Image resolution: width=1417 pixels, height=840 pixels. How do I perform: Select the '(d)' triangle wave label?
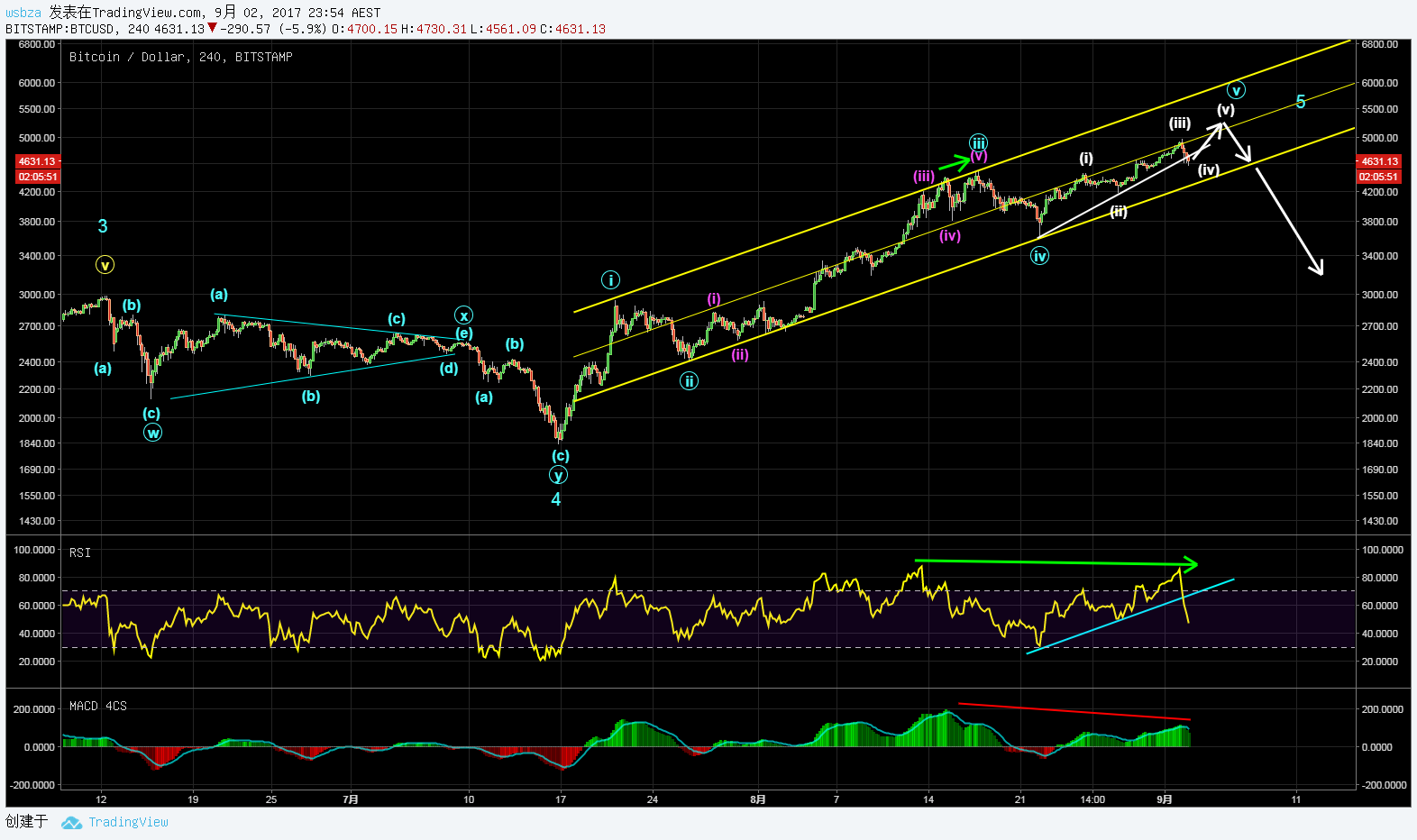tap(449, 368)
